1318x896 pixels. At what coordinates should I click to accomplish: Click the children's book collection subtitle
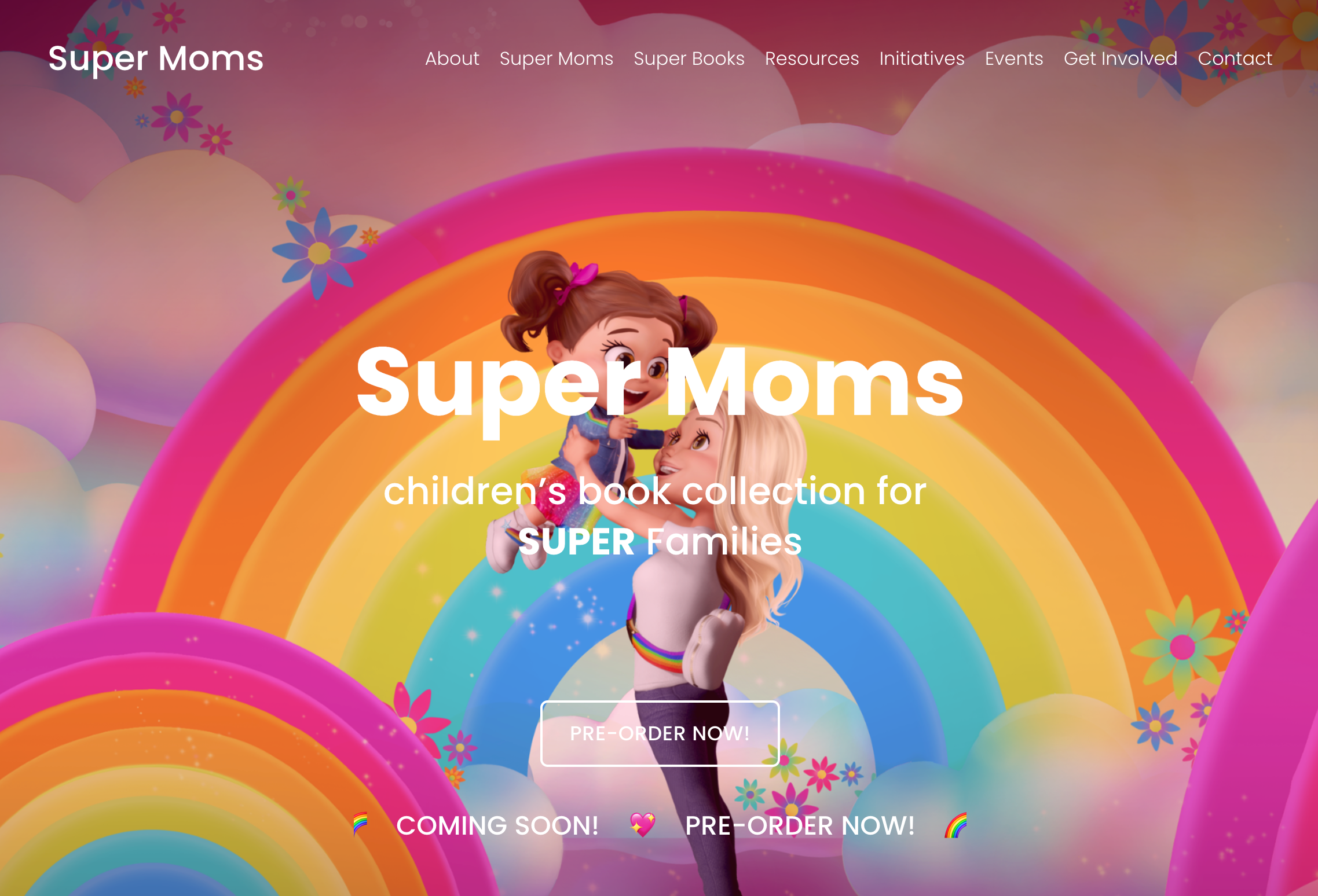(655, 491)
